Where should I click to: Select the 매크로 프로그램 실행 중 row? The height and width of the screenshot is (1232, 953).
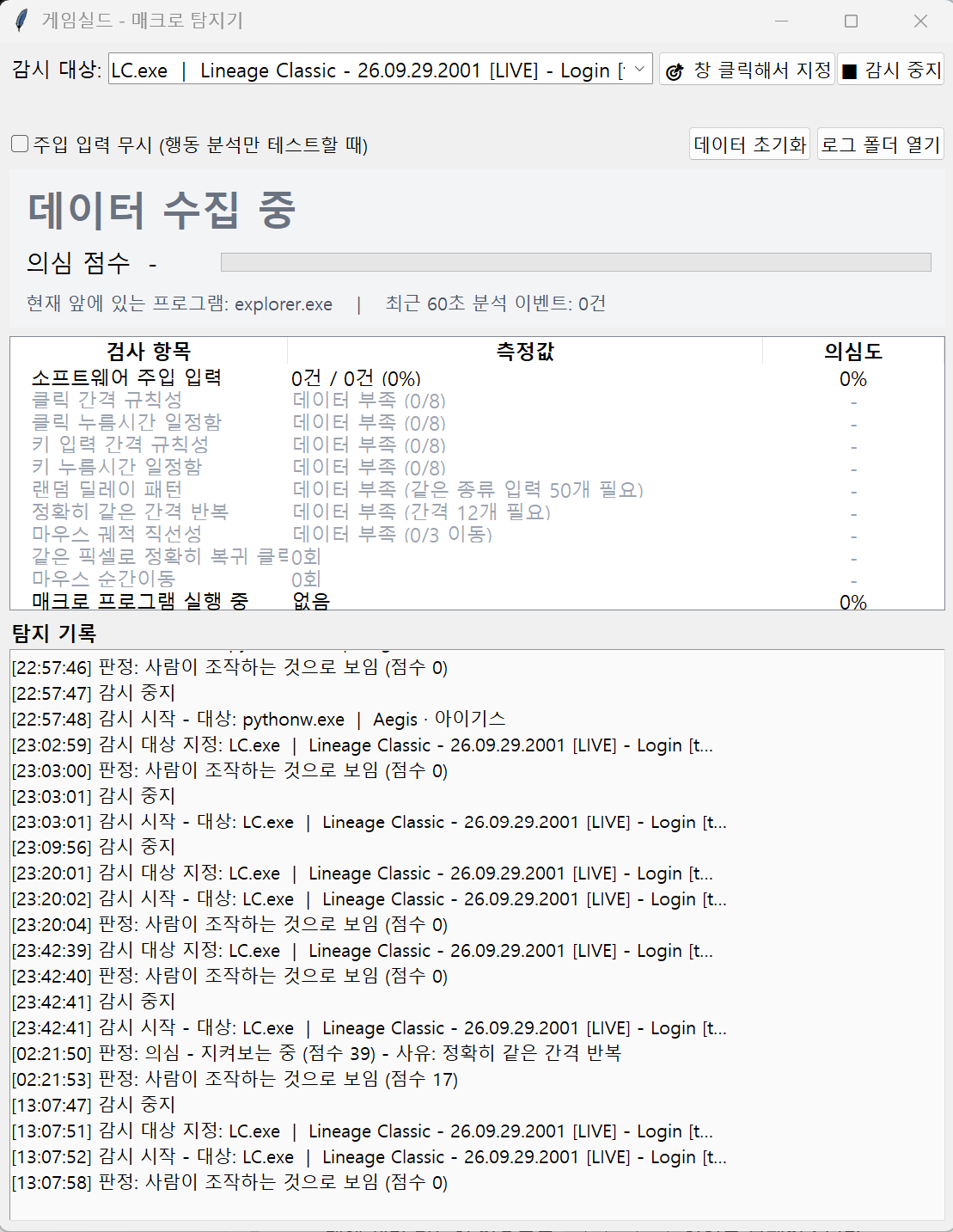tap(478, 601)
